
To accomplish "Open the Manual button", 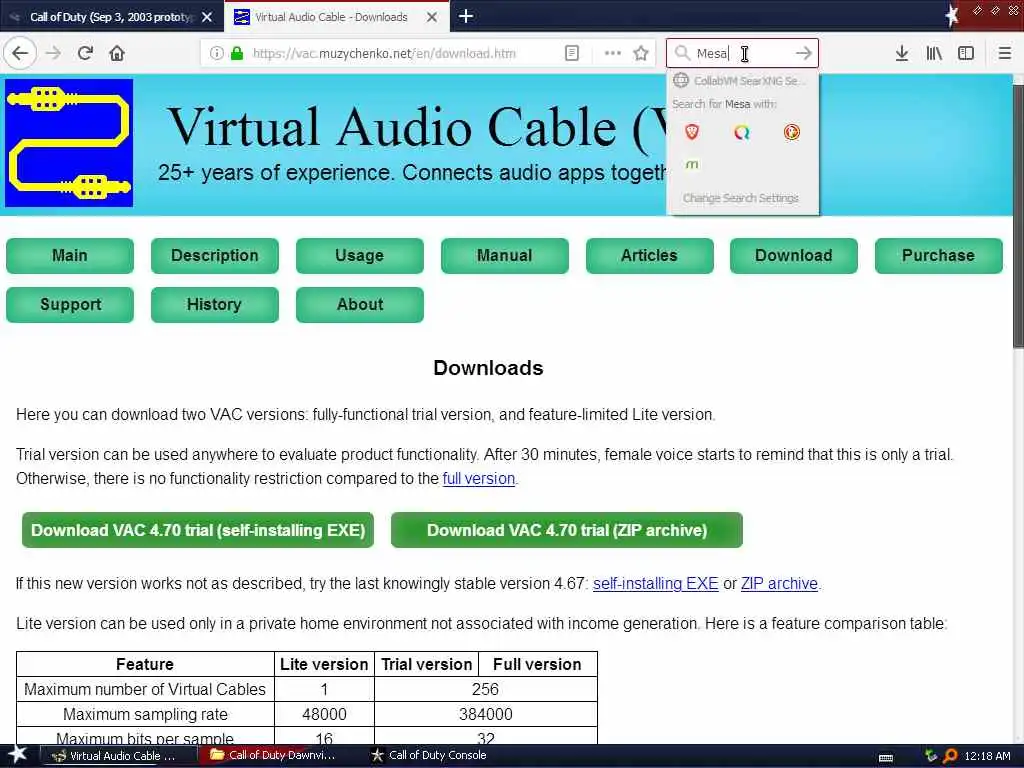I will point(505,255).
